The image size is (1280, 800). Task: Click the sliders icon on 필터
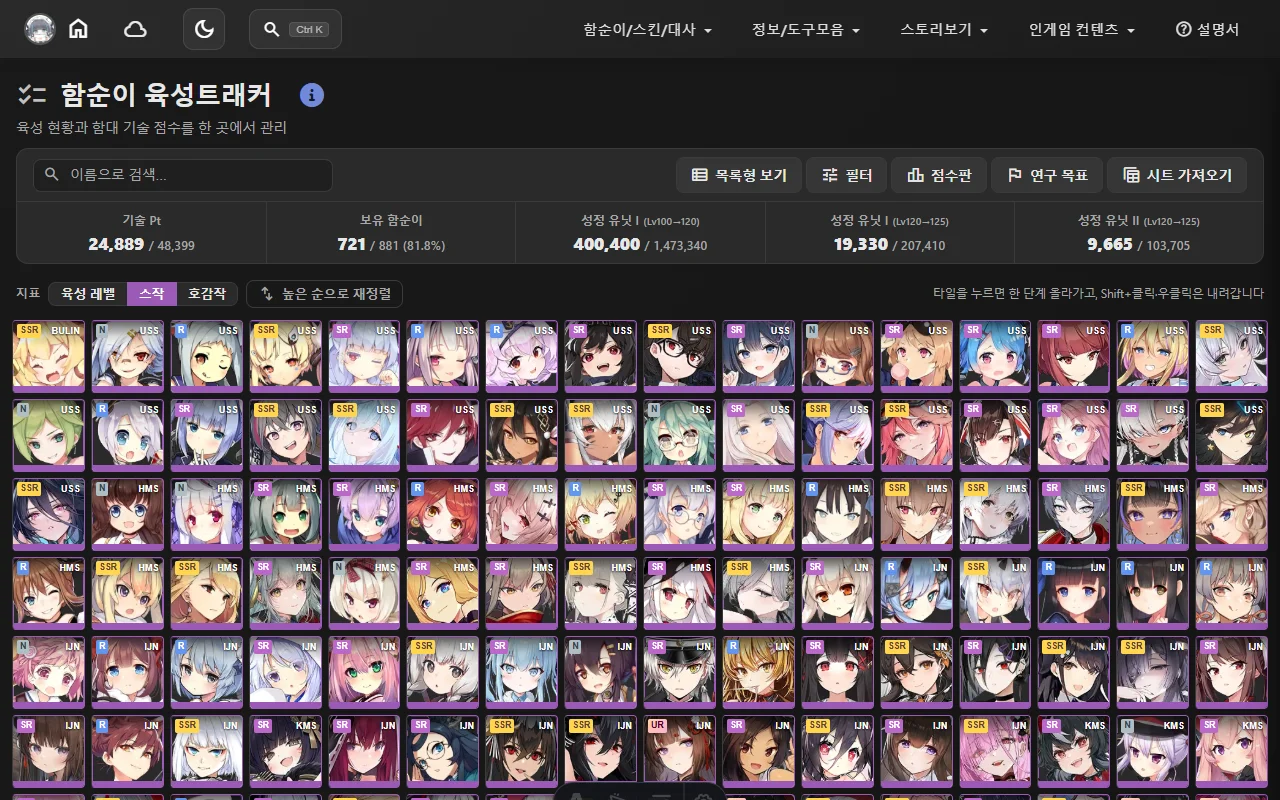(x=830, y=175)
